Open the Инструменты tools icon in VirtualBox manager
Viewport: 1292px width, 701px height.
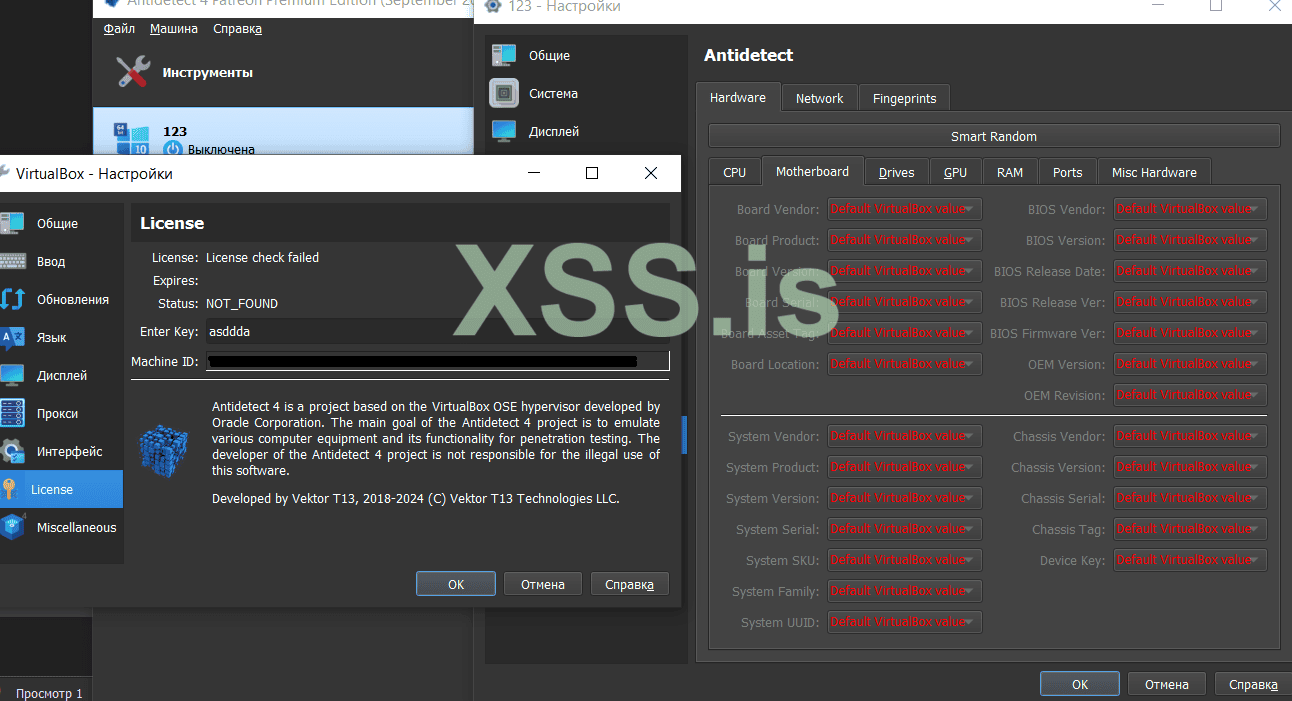(132, 72)
